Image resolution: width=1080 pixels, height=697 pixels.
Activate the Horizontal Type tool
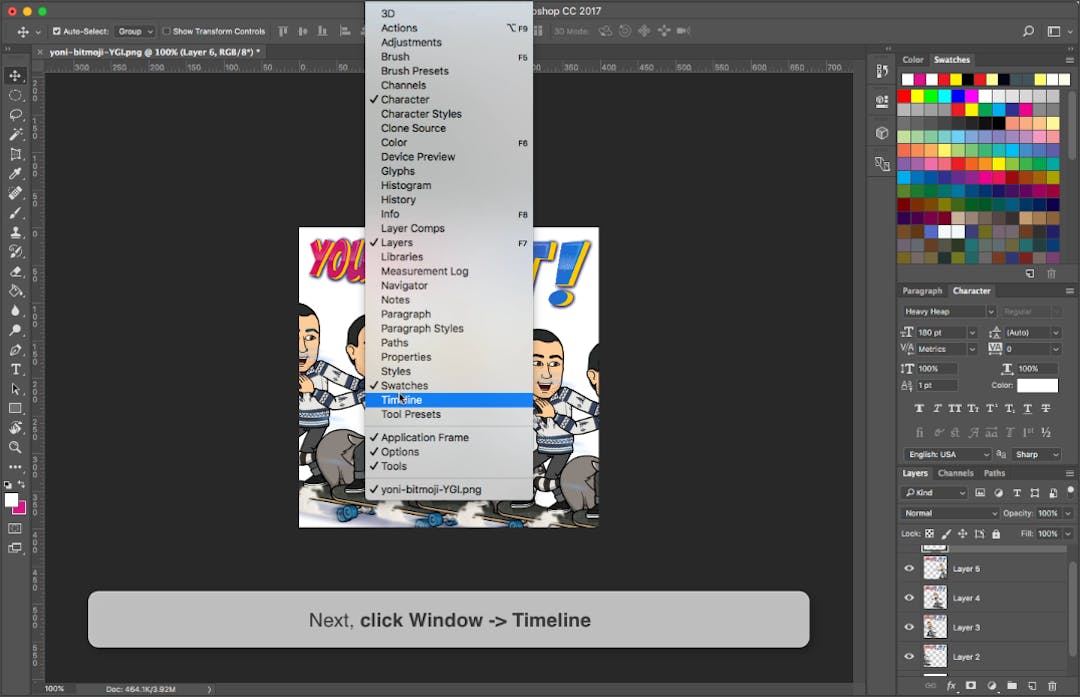coord(15,369)
